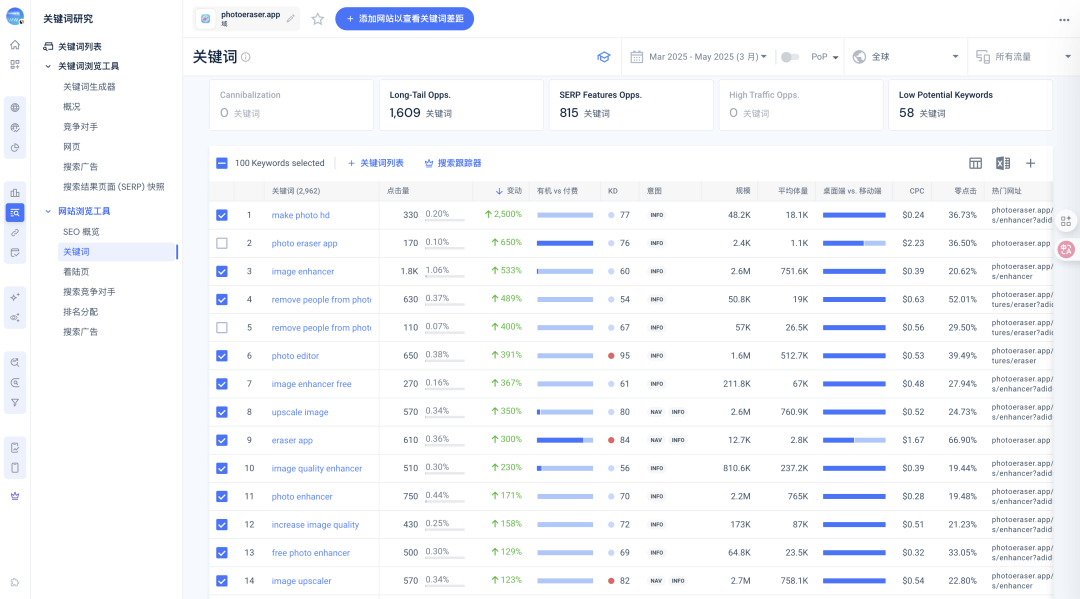The height and width of the screenshot is (599, 1080).
Task: Click the sparkle AI icon in left rail
Action: coord(14,297)
